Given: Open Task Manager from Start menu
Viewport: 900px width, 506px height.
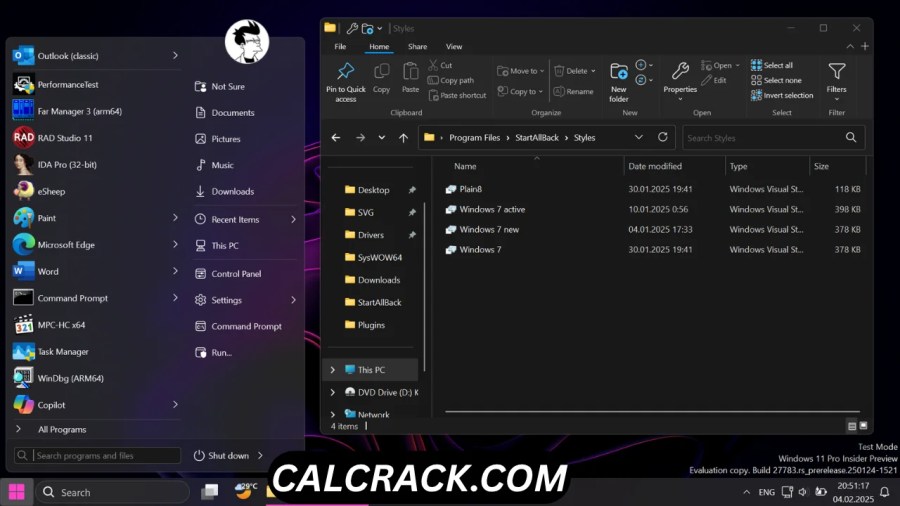Looking at the screenshot, I should (x=96, y=352).
